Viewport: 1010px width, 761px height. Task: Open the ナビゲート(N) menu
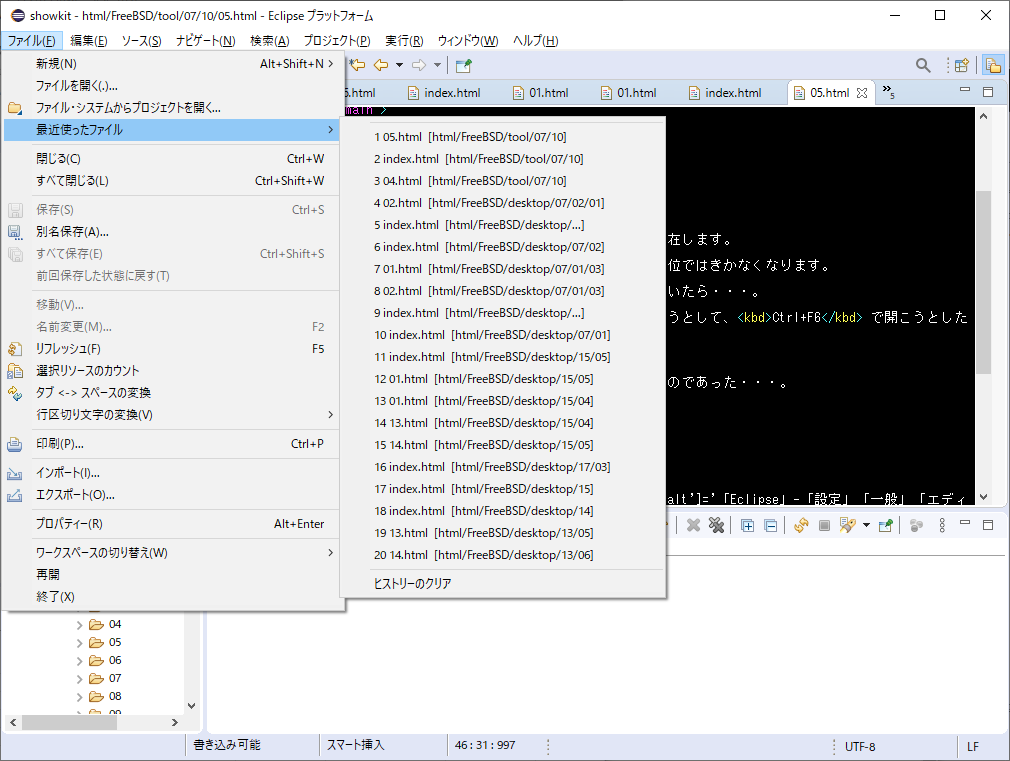205,41
